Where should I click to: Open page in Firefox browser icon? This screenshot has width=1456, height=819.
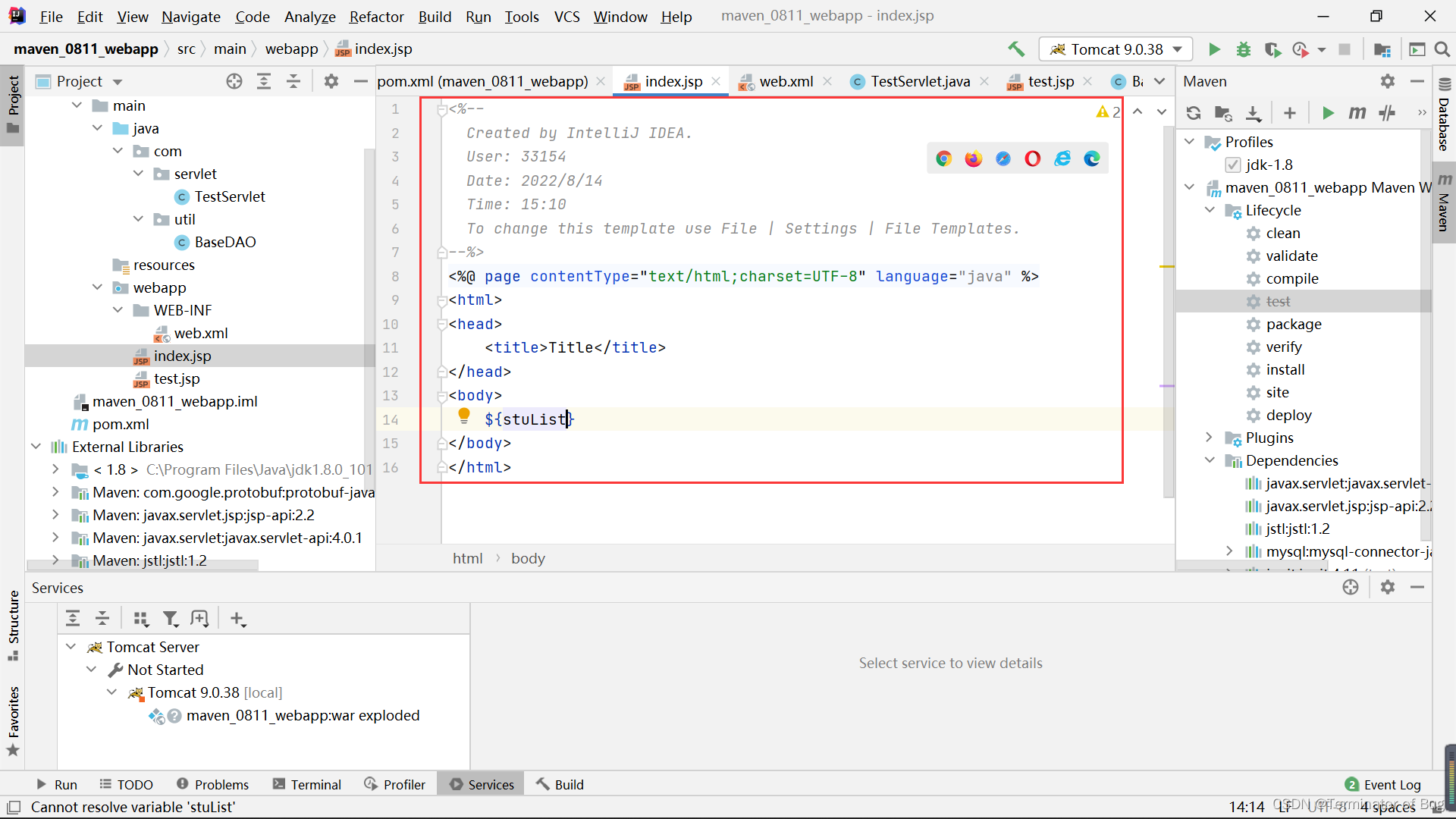coord(973,158)
